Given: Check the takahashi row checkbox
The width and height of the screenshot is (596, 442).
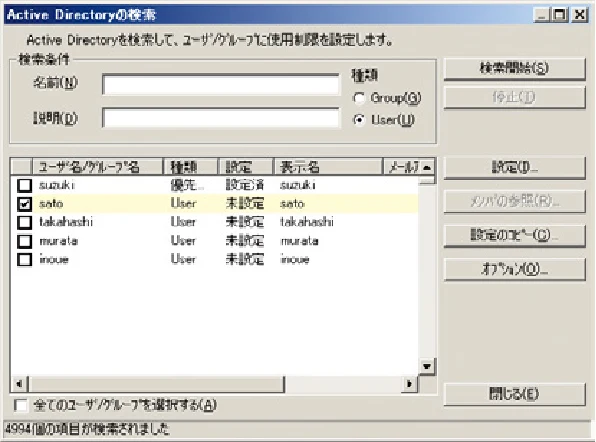Looking at the screenshot, I should (25, 222).
